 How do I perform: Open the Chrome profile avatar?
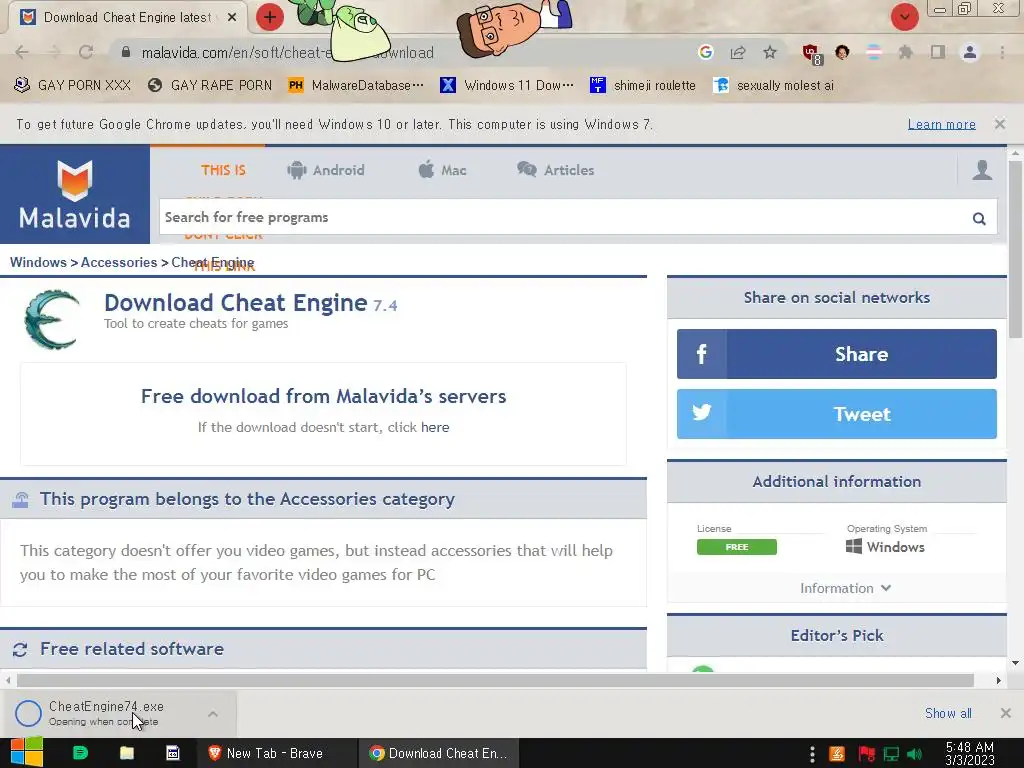point(970,52)
